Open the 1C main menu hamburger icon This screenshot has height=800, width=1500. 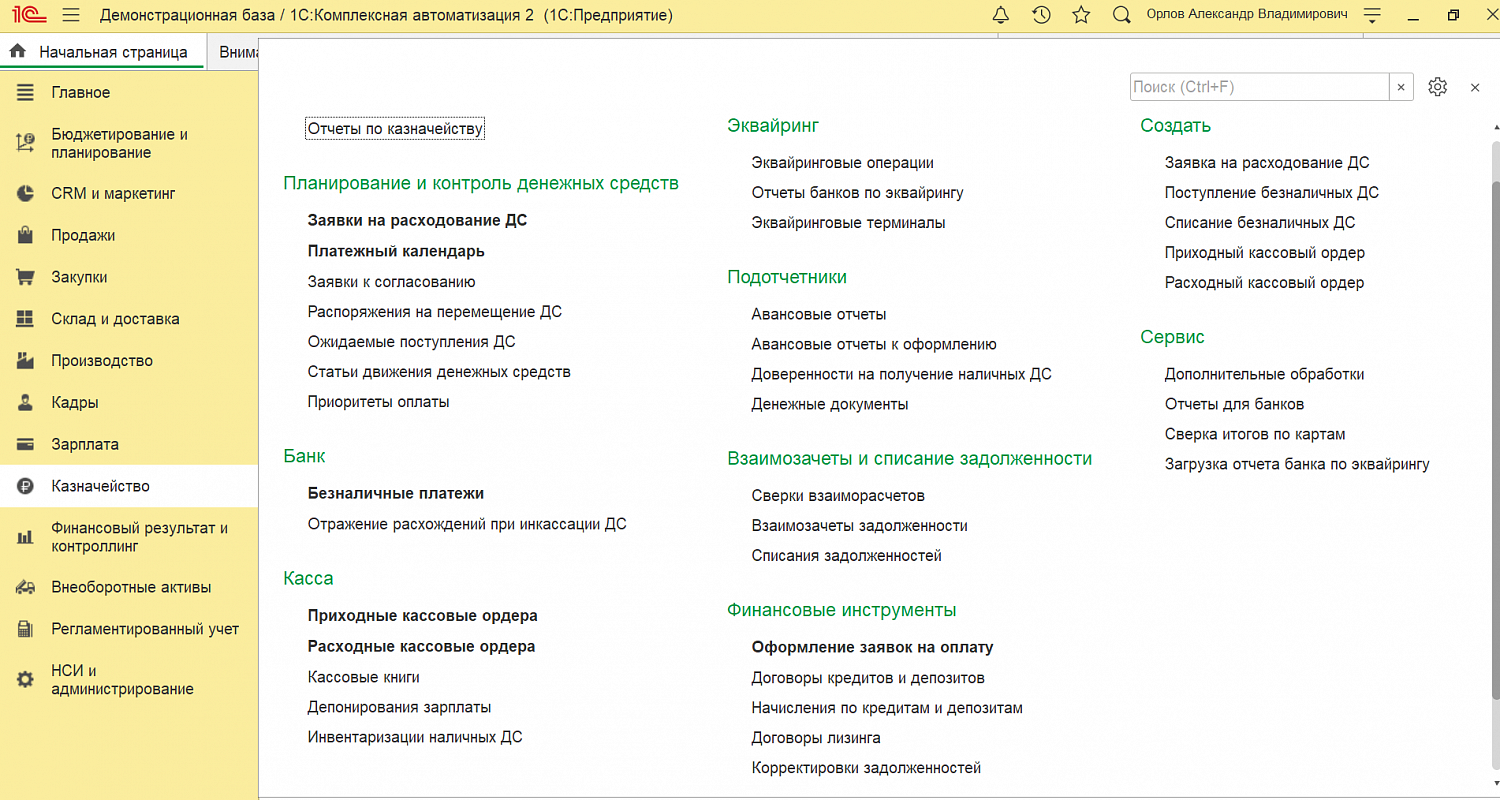[x=71, y=15]
